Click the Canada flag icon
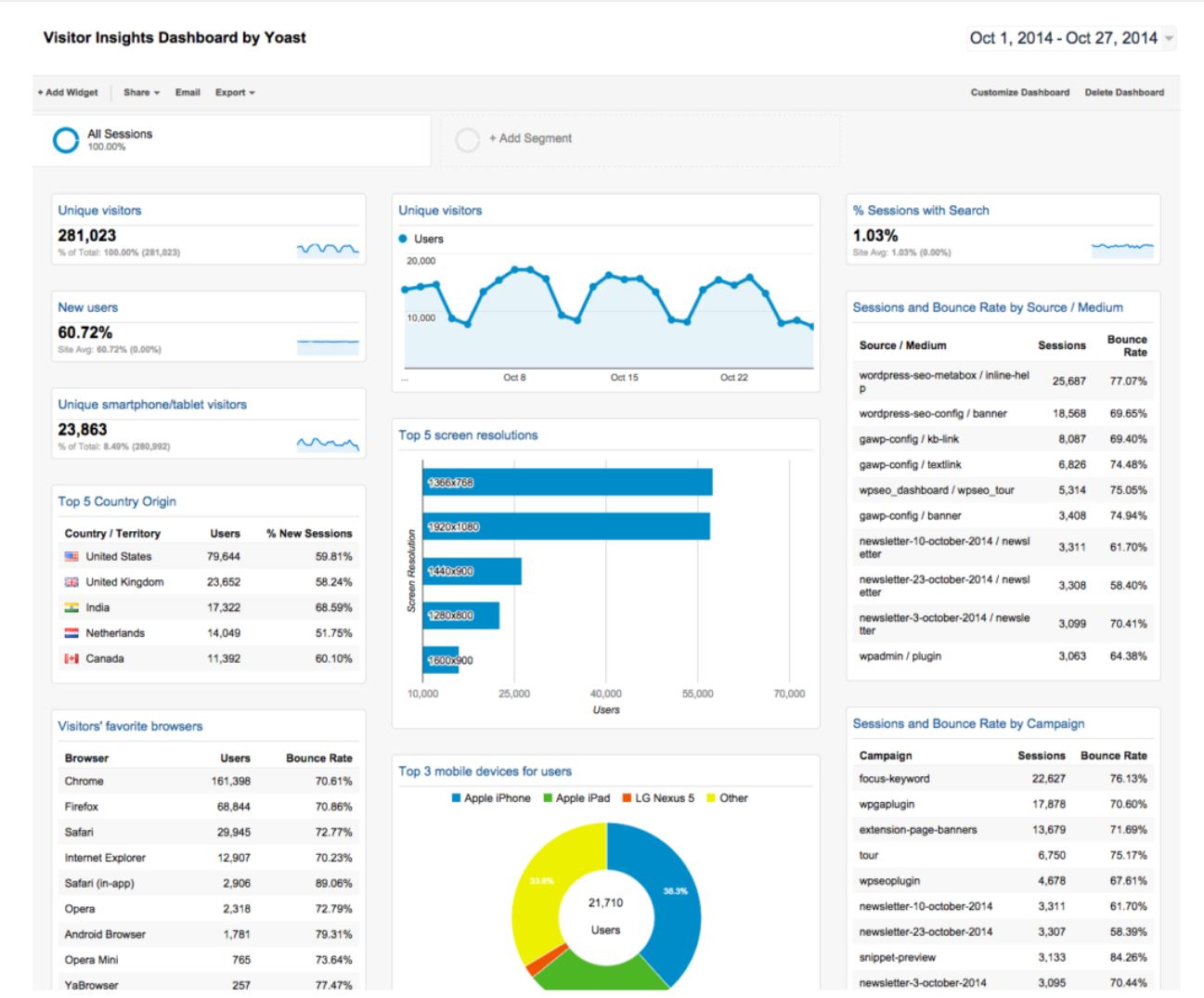The width and height of the screenshot is (1204, 998). [x=71, y=659]
